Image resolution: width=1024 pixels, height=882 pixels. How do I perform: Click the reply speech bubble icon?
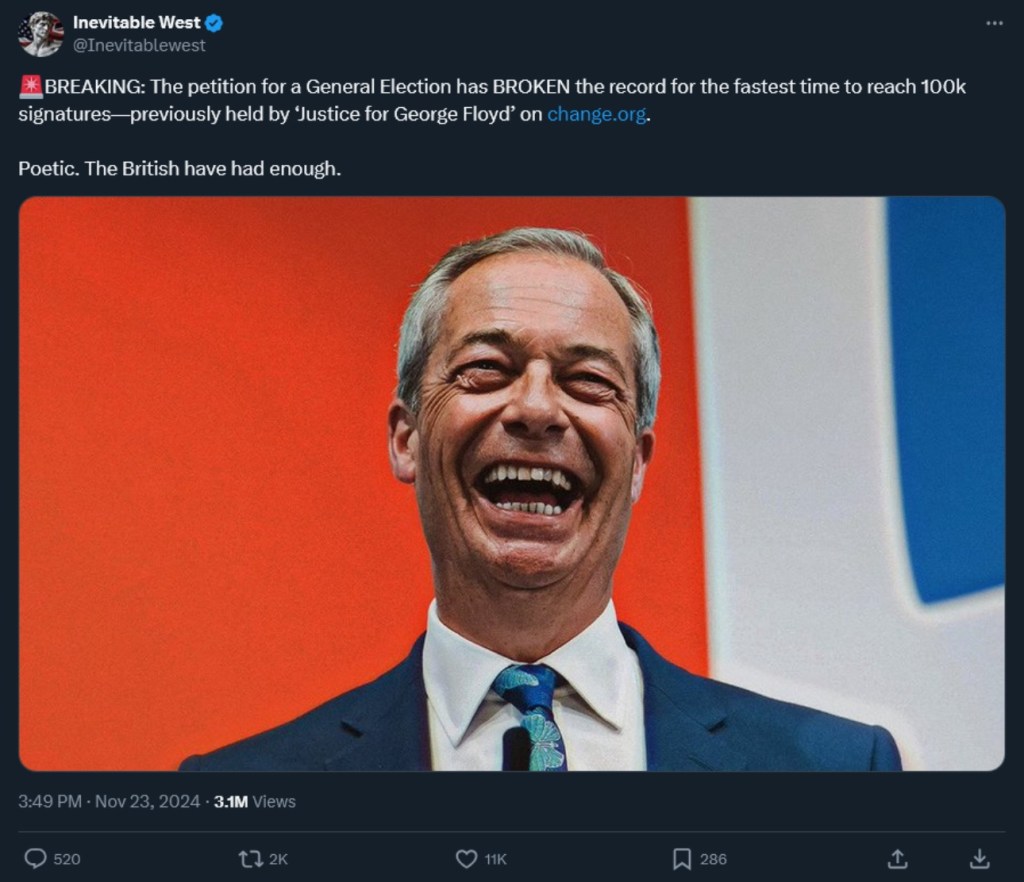pos(35,858)
